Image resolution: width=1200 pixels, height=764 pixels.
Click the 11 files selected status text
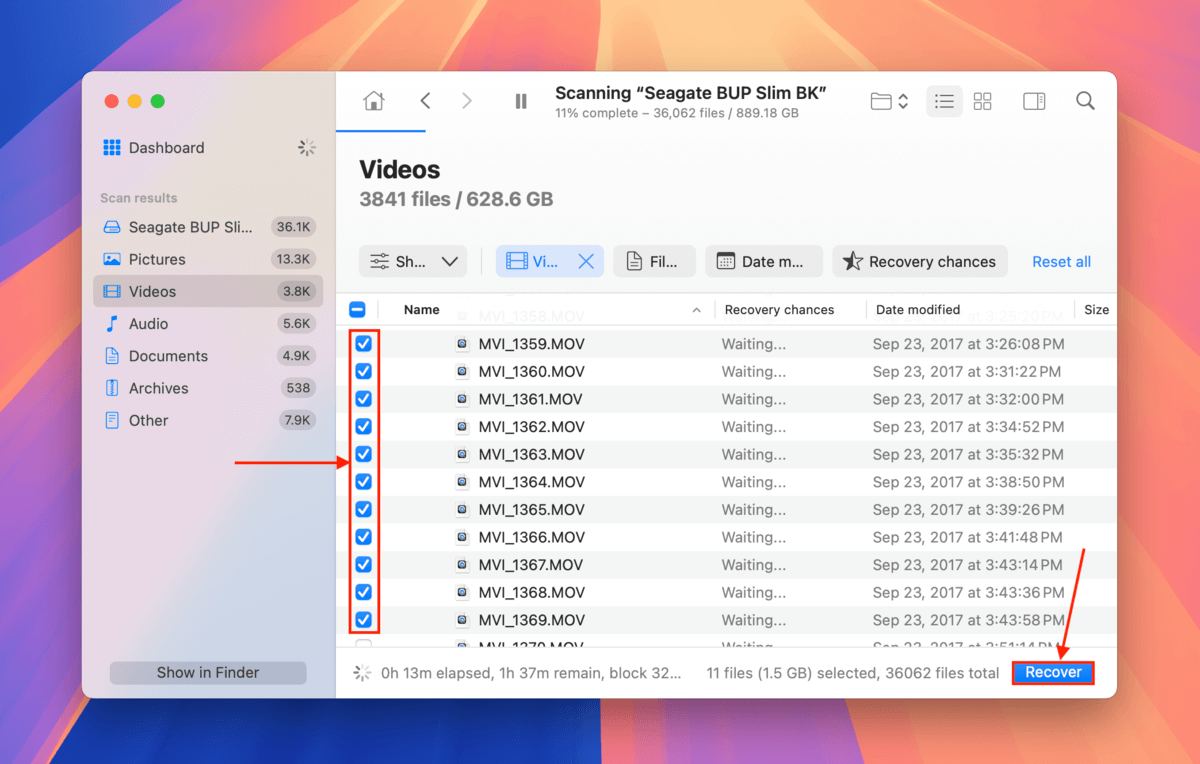tap(852, 673)
